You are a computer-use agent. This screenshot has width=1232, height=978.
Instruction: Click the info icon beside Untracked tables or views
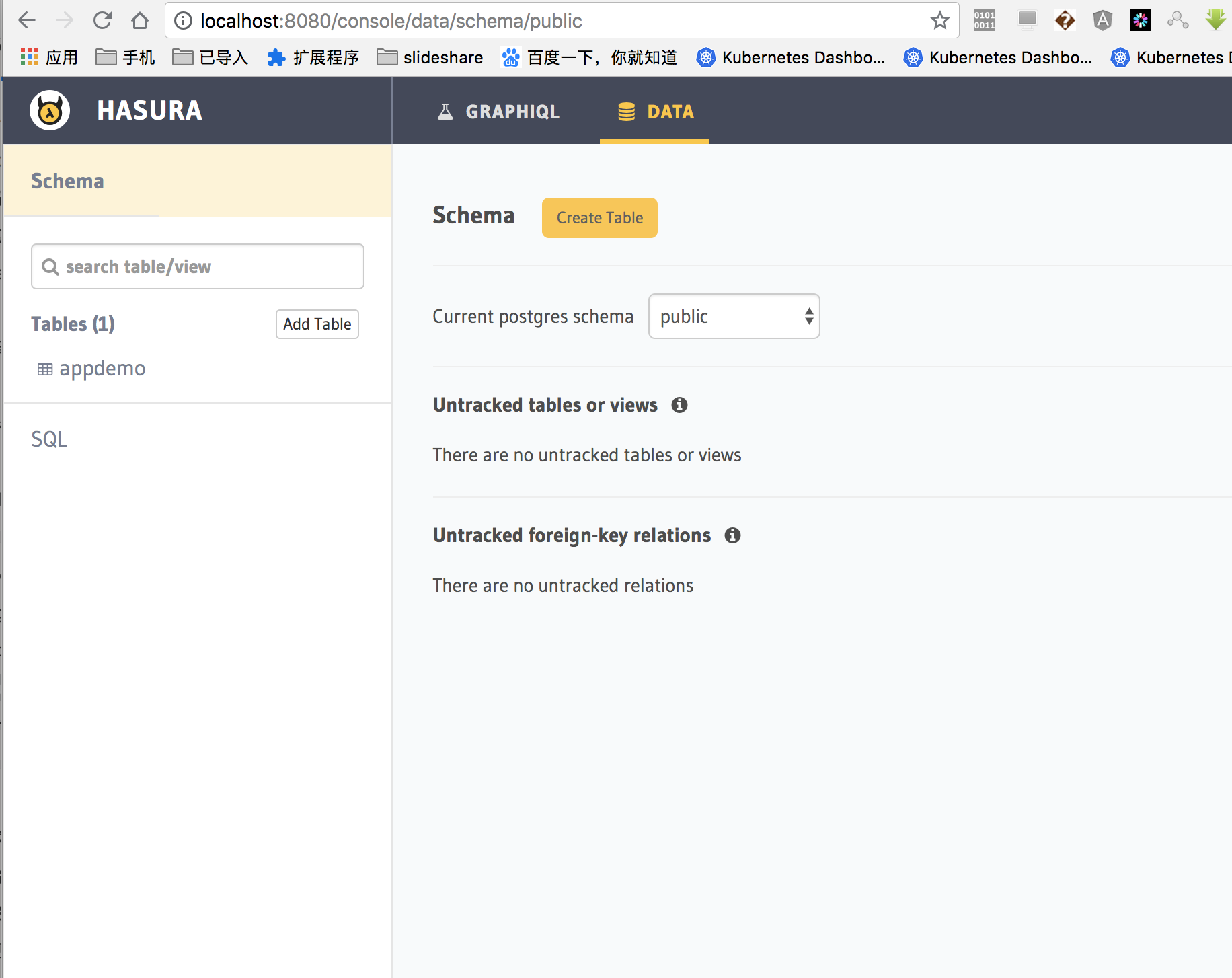(x=679, y=405)
